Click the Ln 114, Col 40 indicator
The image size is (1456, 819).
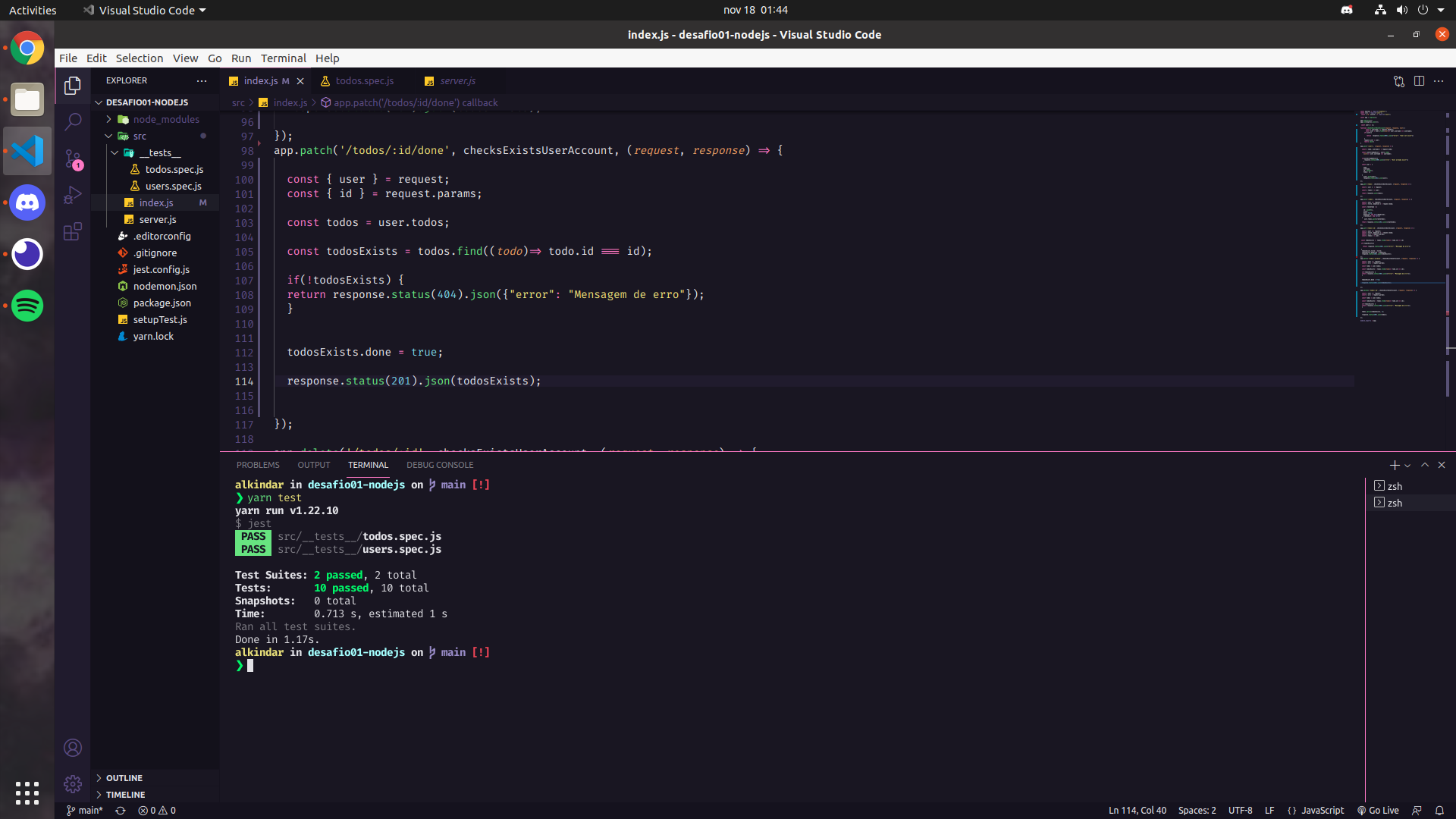[x=1137, y=810]
